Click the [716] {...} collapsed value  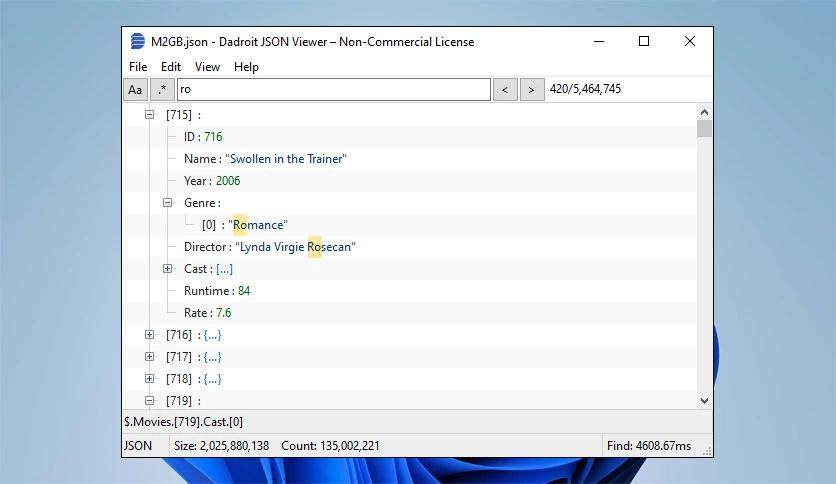(x=212, y=335)
